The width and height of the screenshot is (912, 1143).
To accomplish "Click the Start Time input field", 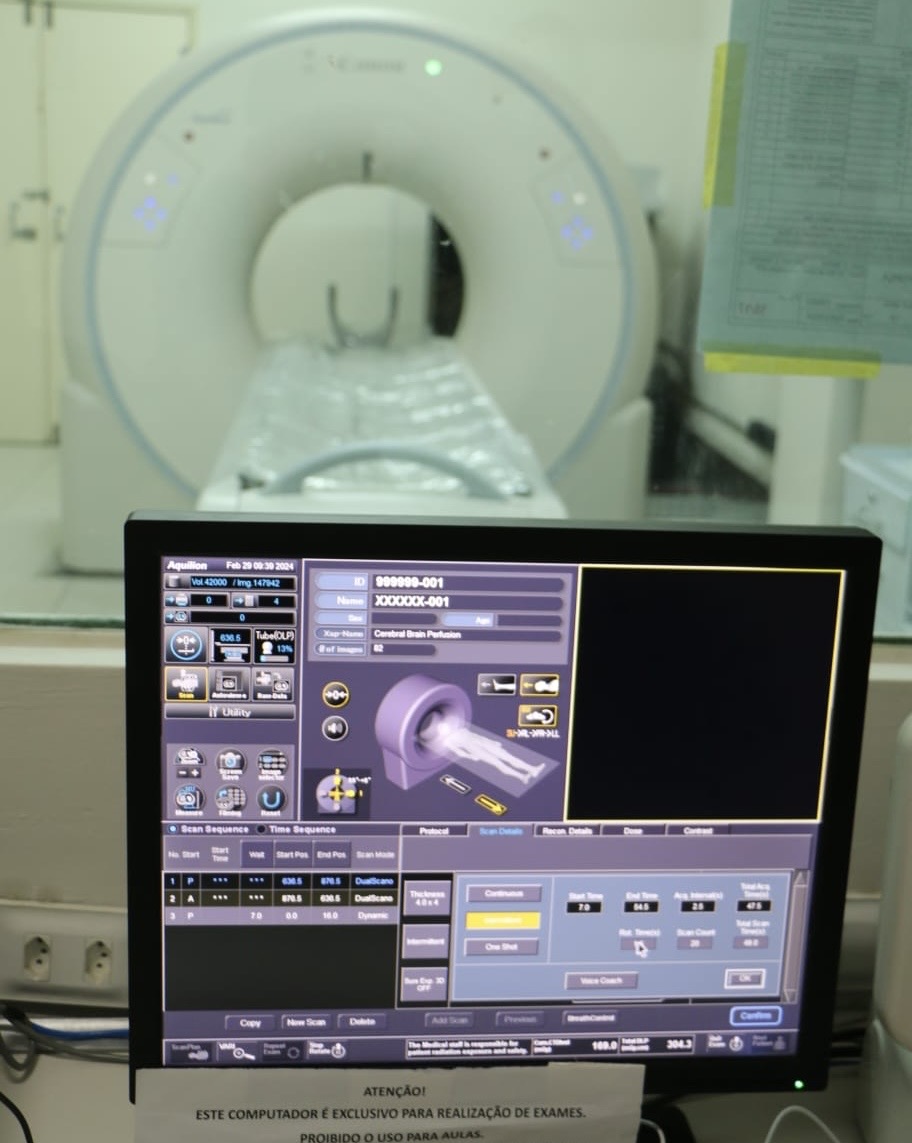I will point(584,907).
